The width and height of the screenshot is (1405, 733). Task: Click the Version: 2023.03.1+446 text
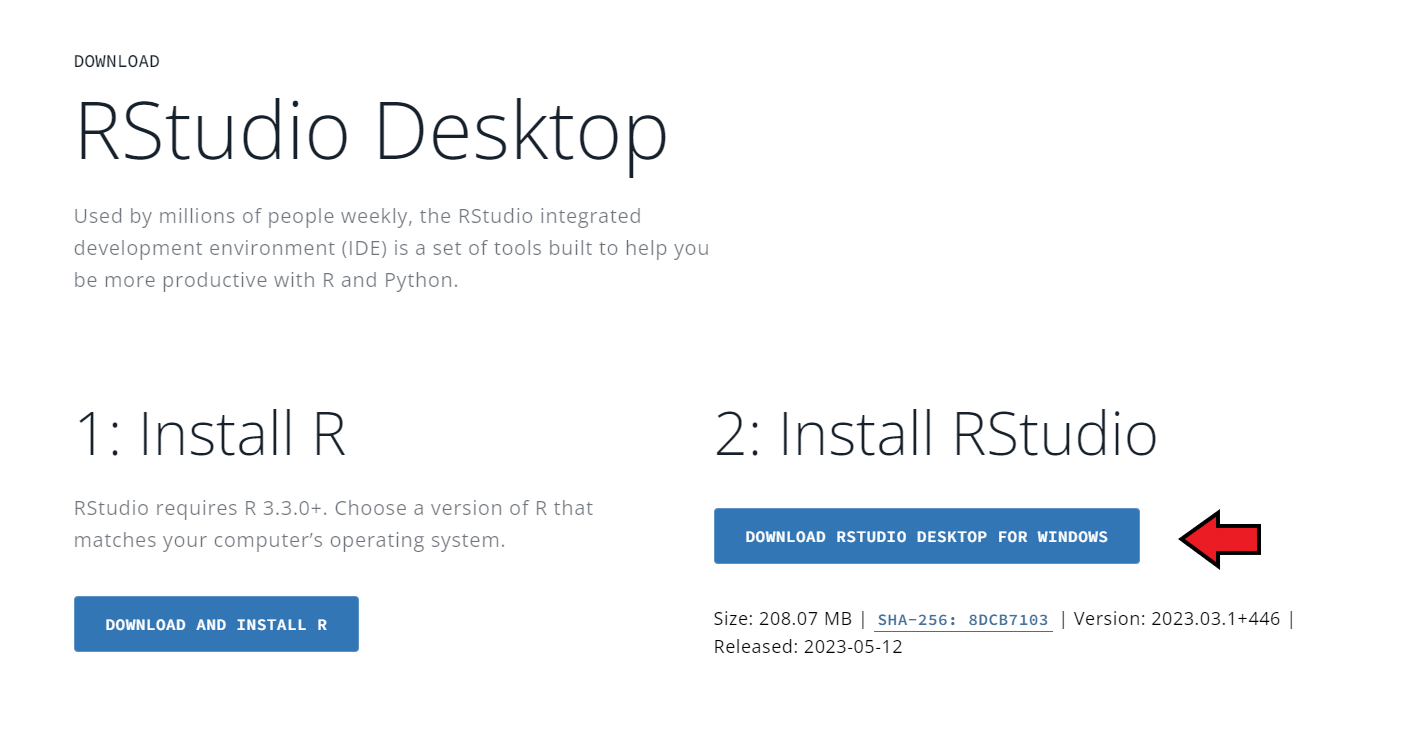tap(1176, 619)
